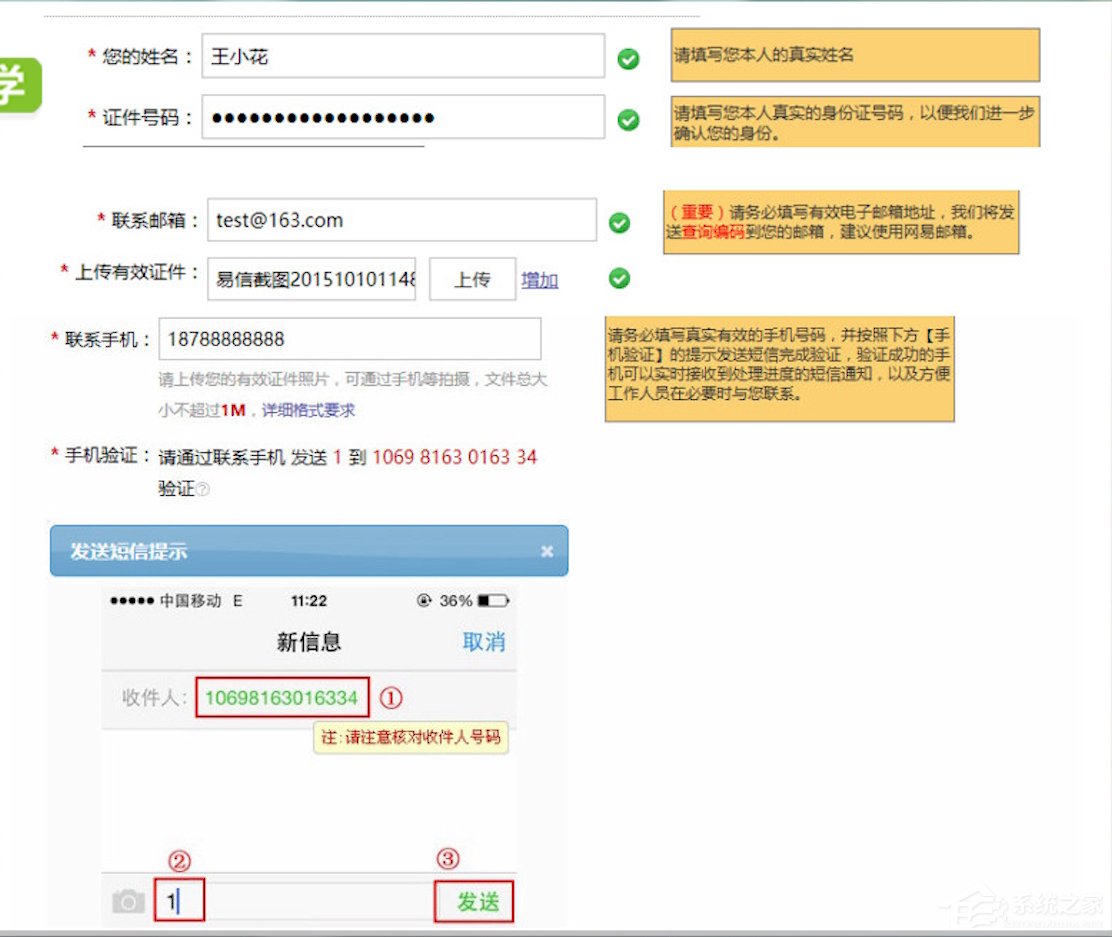Close the 发送短信提示 popup
This screenshot has height=937, width=1112.
pyautogui.click(x=548, y=551)
